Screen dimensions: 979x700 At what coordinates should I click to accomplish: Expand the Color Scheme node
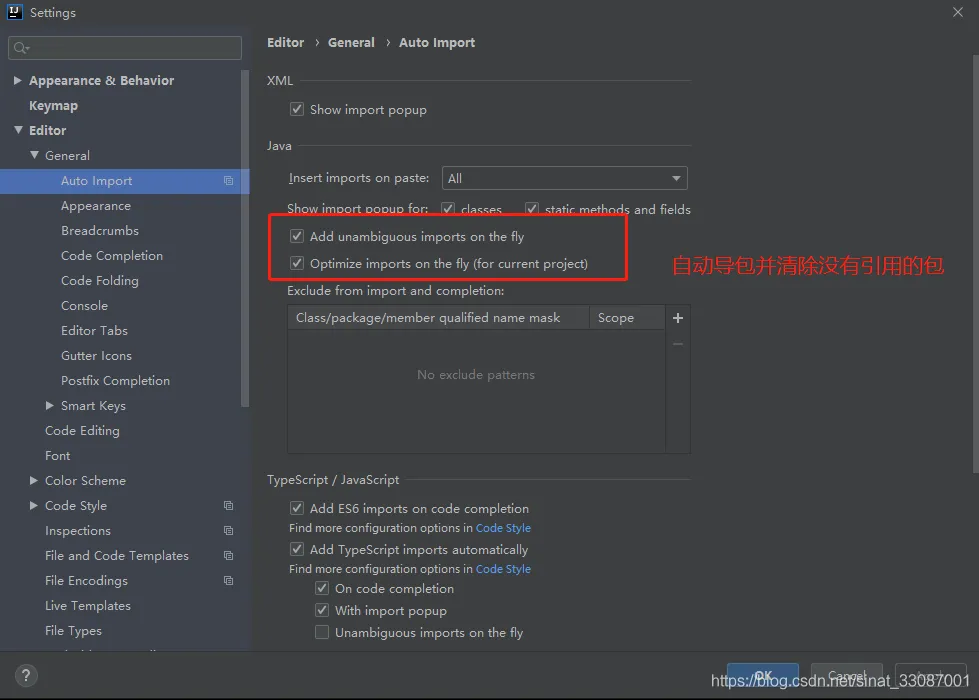tap(34, 480)
